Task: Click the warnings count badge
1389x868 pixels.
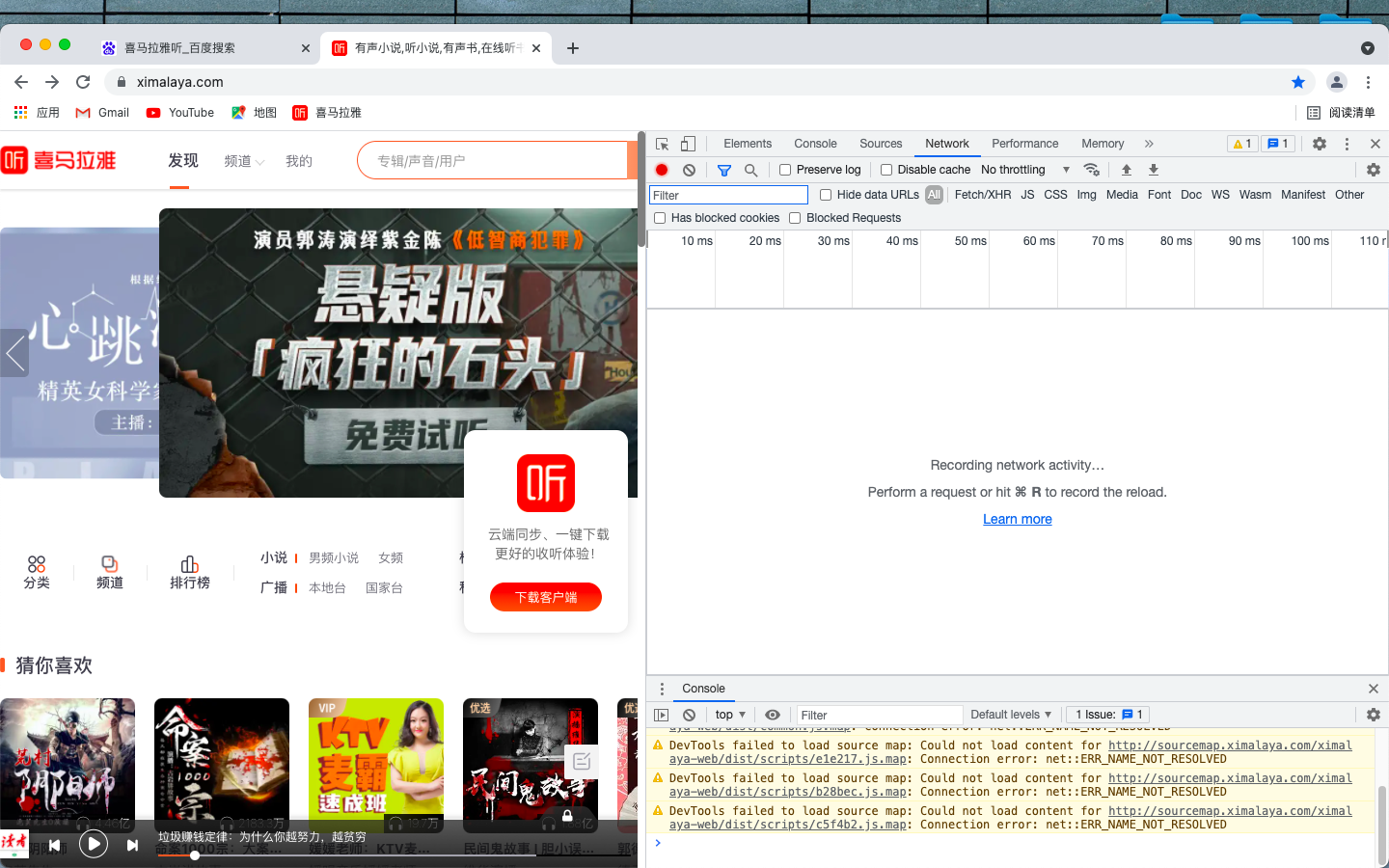Action: [1242, 144]
